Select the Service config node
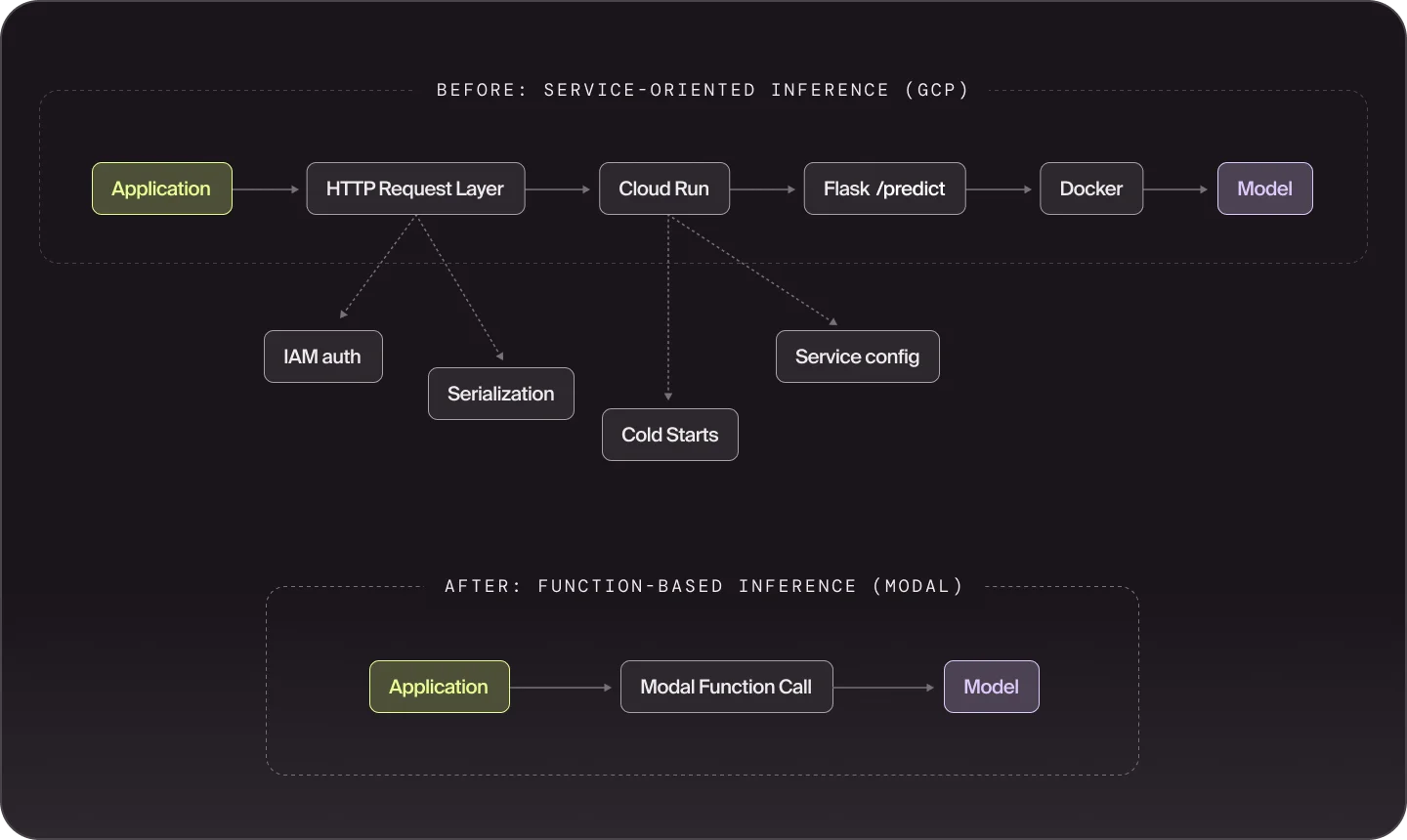The width and height of the screenshot is (1407, 840). coord(857,357)
